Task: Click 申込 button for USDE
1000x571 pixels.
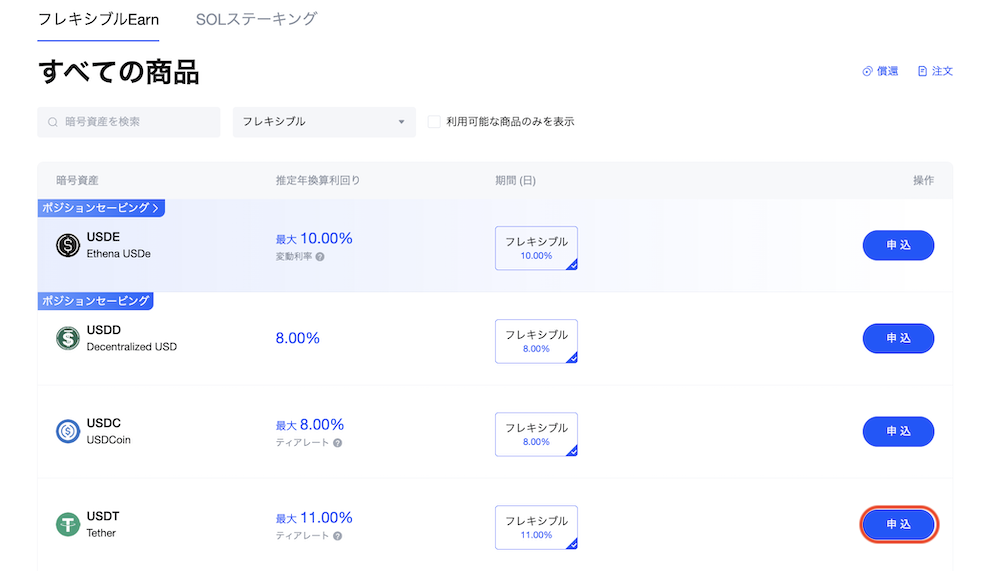Action: [898, 245]
